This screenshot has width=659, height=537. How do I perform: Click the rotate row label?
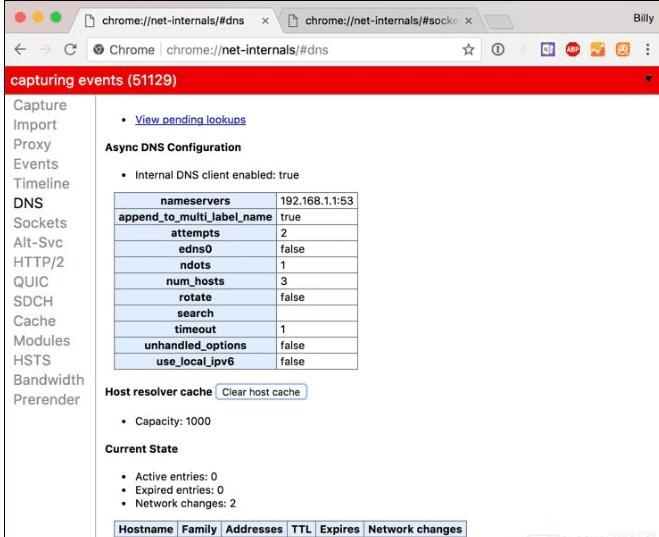click(195, 297)
